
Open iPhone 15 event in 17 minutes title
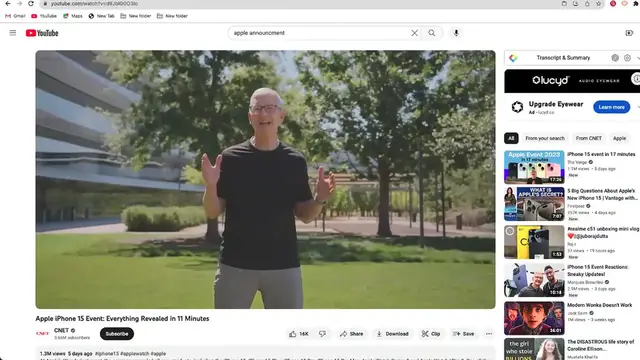click(x=601, y=154)
